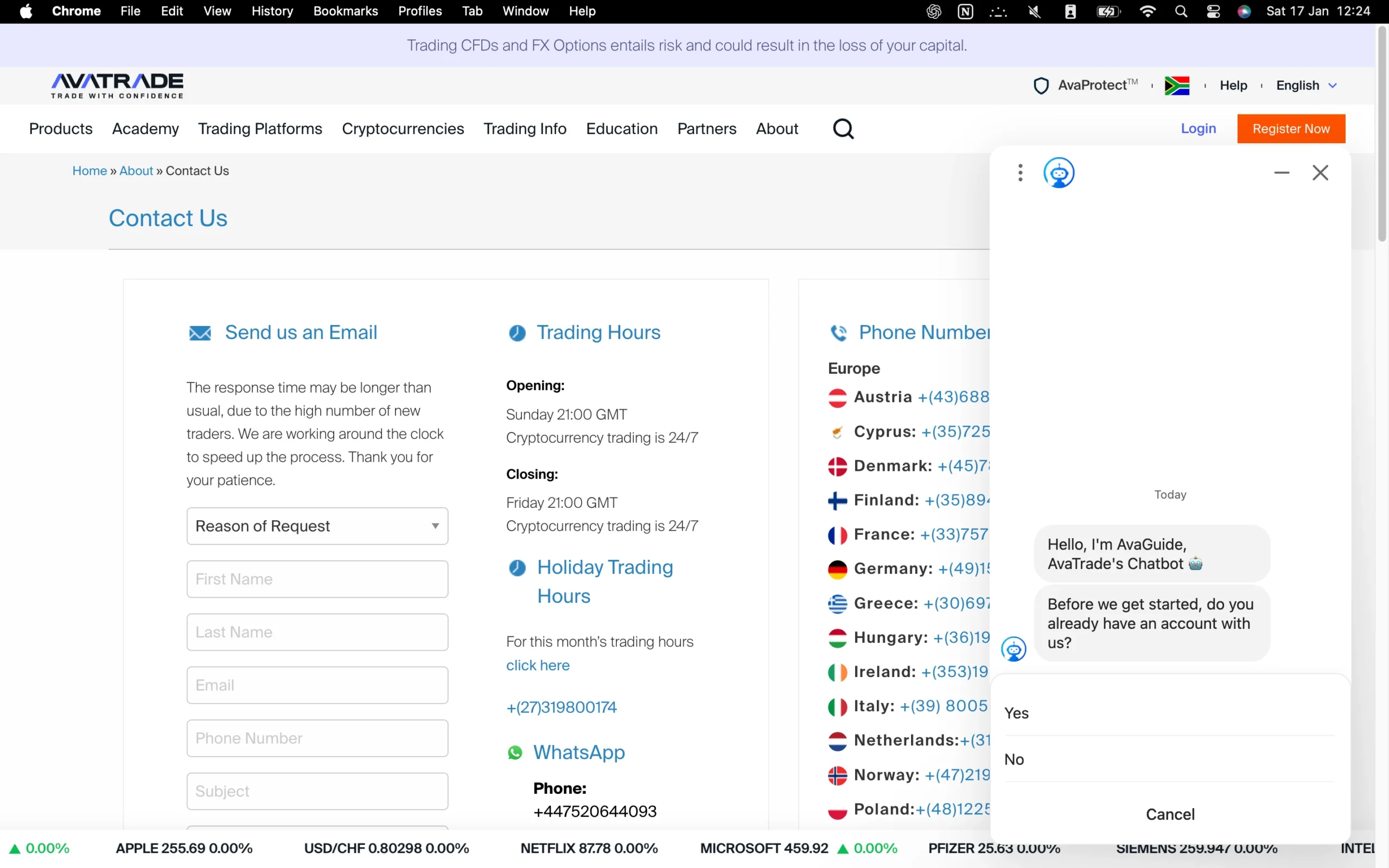Click the 'click here' trading hours link
The height and width of the screenshot is (868, 1389).
coord(537,665)
